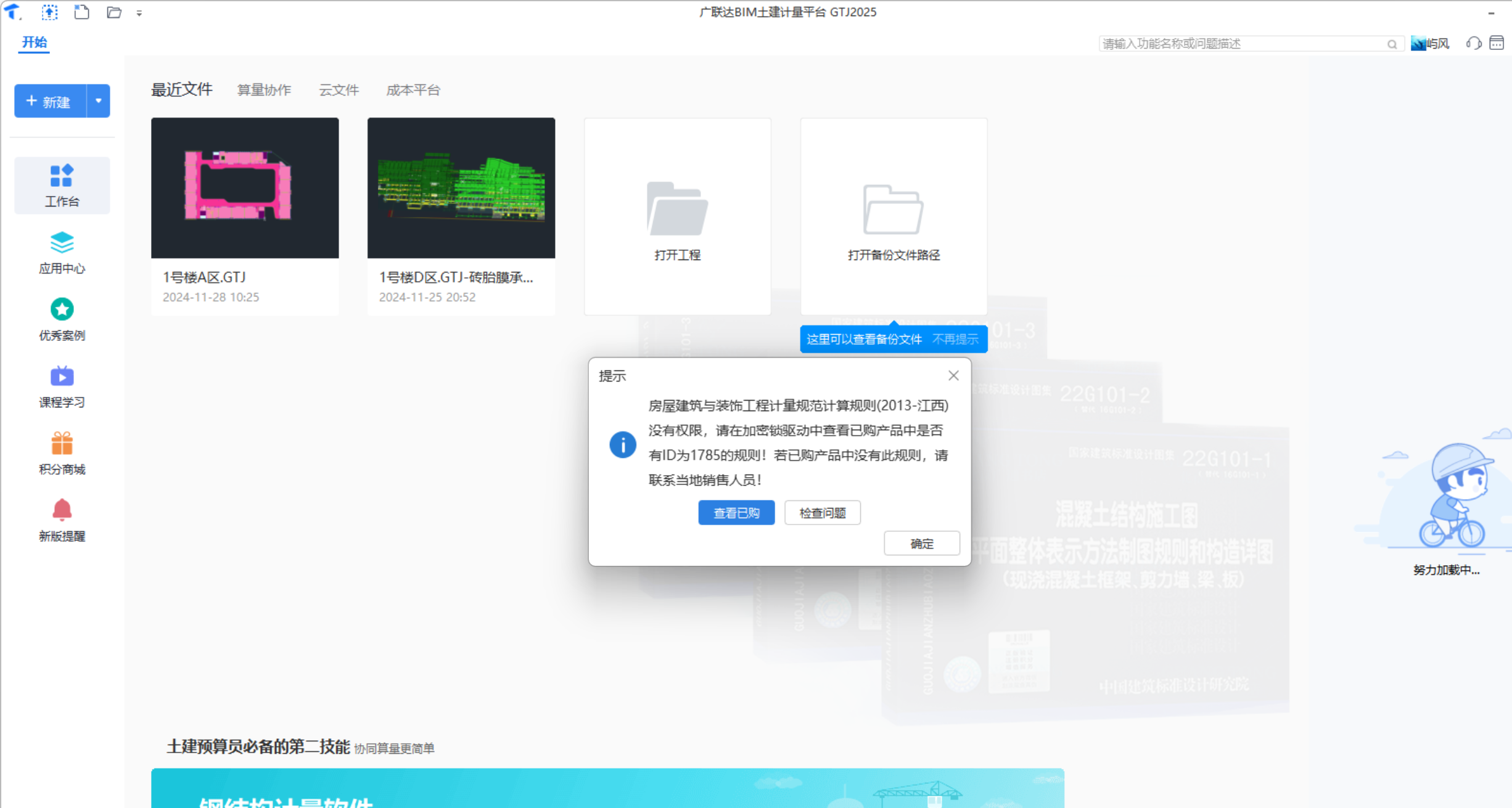
Task: Open 新版提醒 bell icon in sidebar
Action: [x=62, y=510]
